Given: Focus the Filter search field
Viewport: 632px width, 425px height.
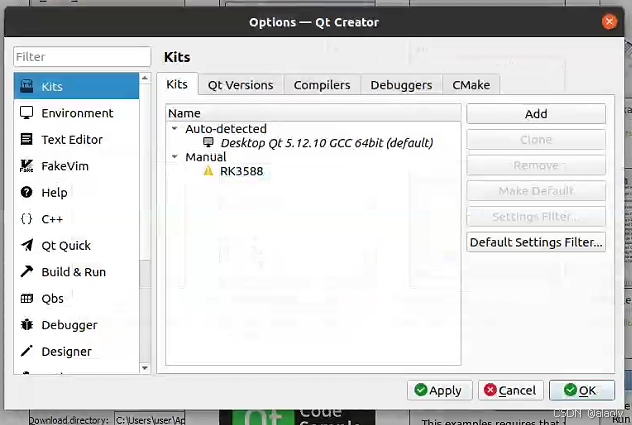Looking at the screenshot, I should [x=82, y=56].
